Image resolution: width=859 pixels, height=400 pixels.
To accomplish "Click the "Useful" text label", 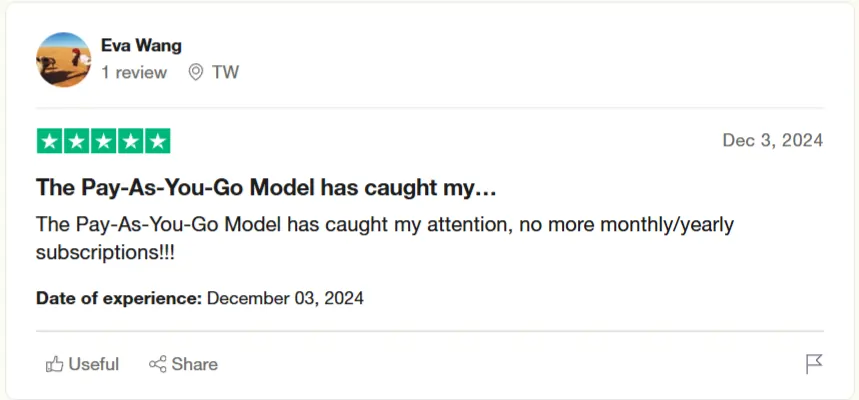I will click(x=93, y=365).
